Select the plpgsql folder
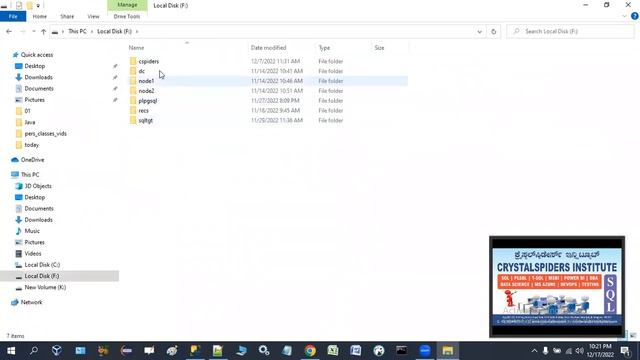This screenshot has width=640, height=360. [147, 100]
